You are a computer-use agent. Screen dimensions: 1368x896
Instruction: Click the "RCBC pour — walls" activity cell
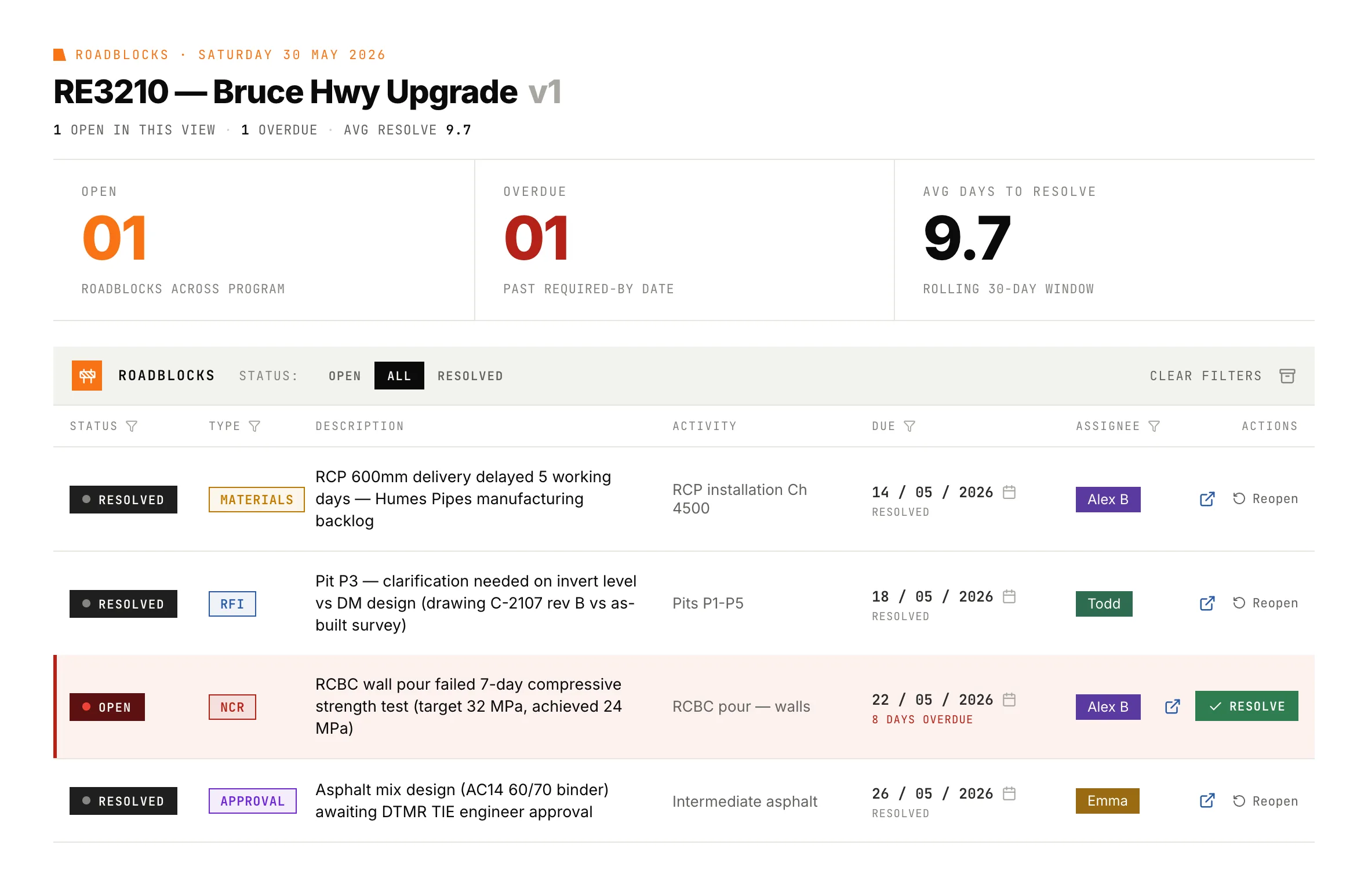tap(741, 706)
